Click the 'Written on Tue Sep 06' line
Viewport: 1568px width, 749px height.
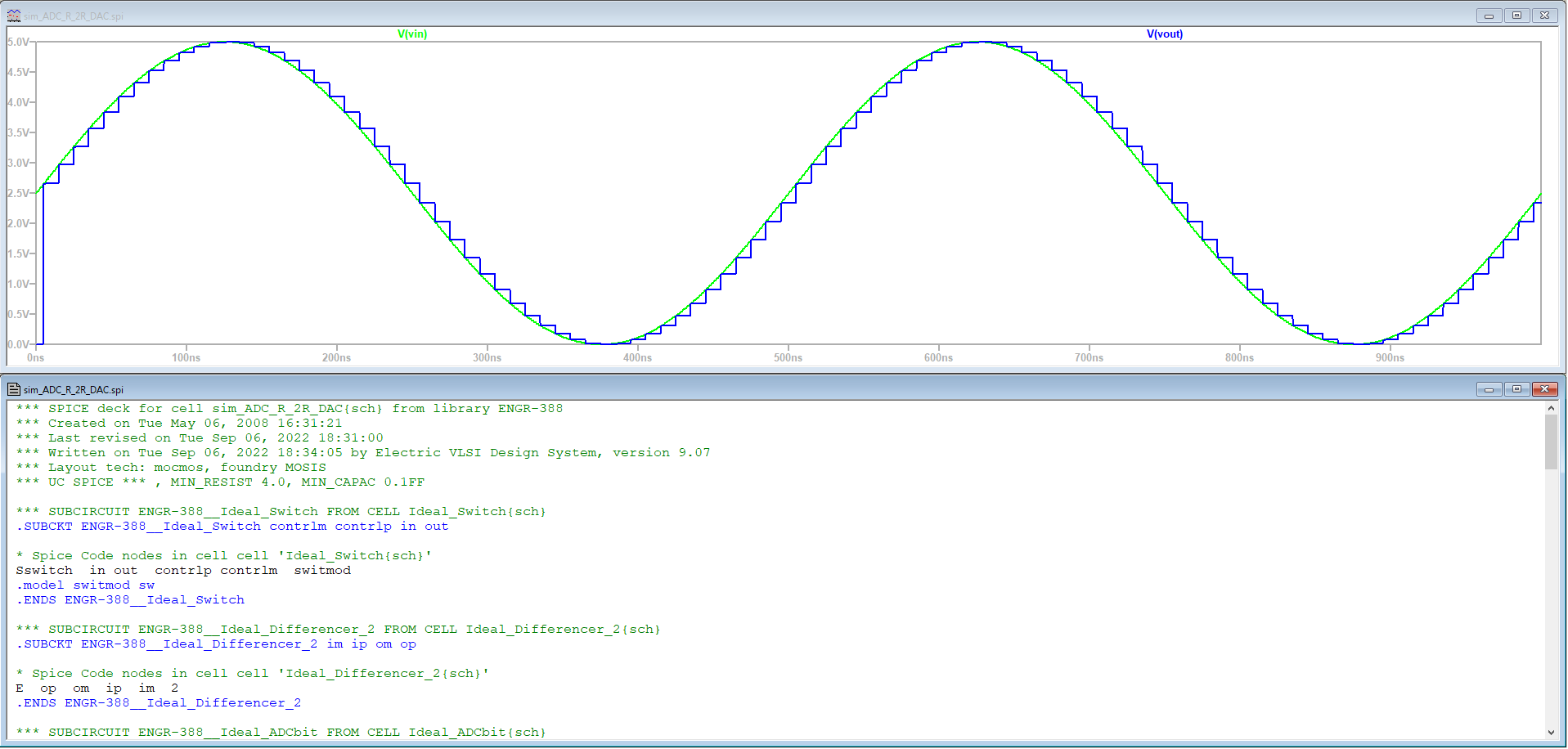(x=363, y=453)
